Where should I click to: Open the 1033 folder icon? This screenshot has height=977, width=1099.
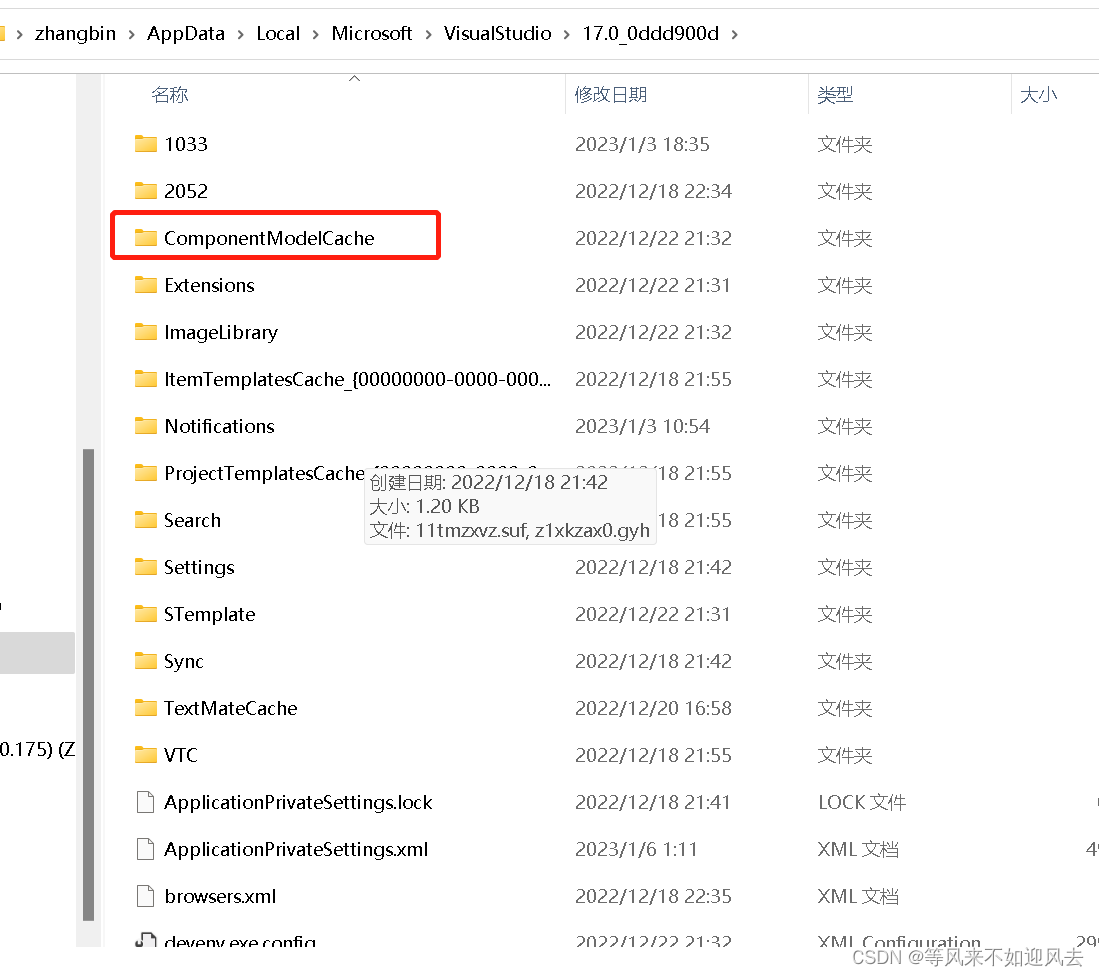(x=146, y=144)
